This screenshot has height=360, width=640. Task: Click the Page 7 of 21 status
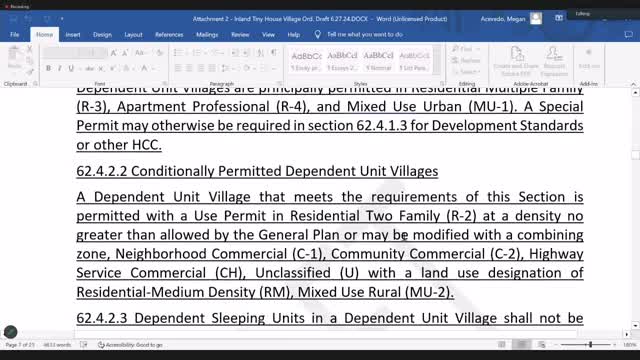[x=20, y=345]
